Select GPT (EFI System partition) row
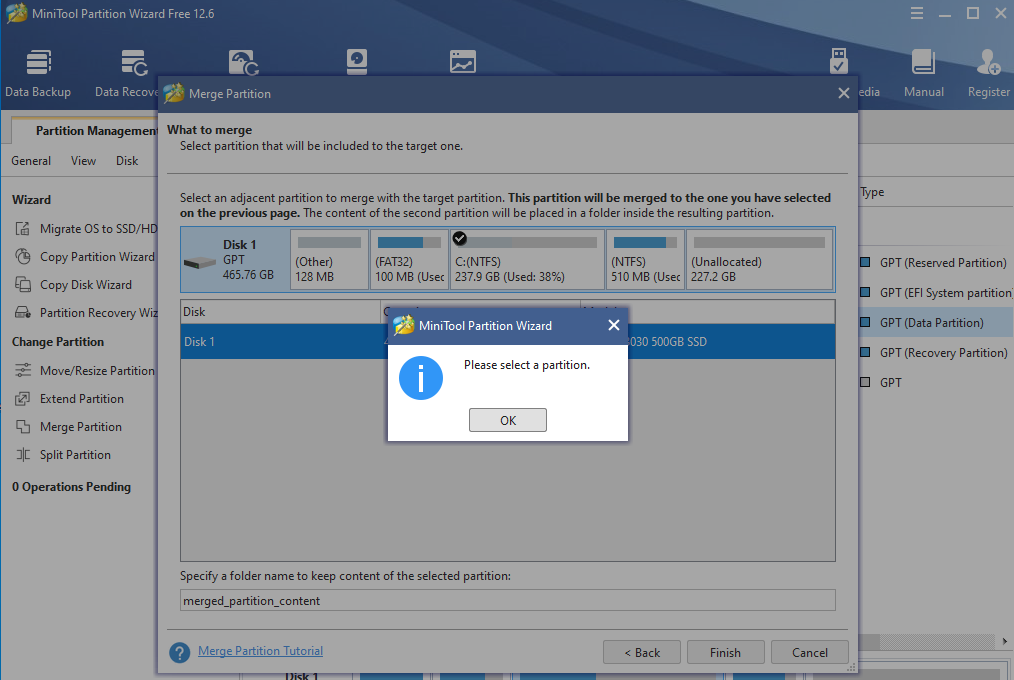This screenshot has width=1014, height=680. point(936,292)
